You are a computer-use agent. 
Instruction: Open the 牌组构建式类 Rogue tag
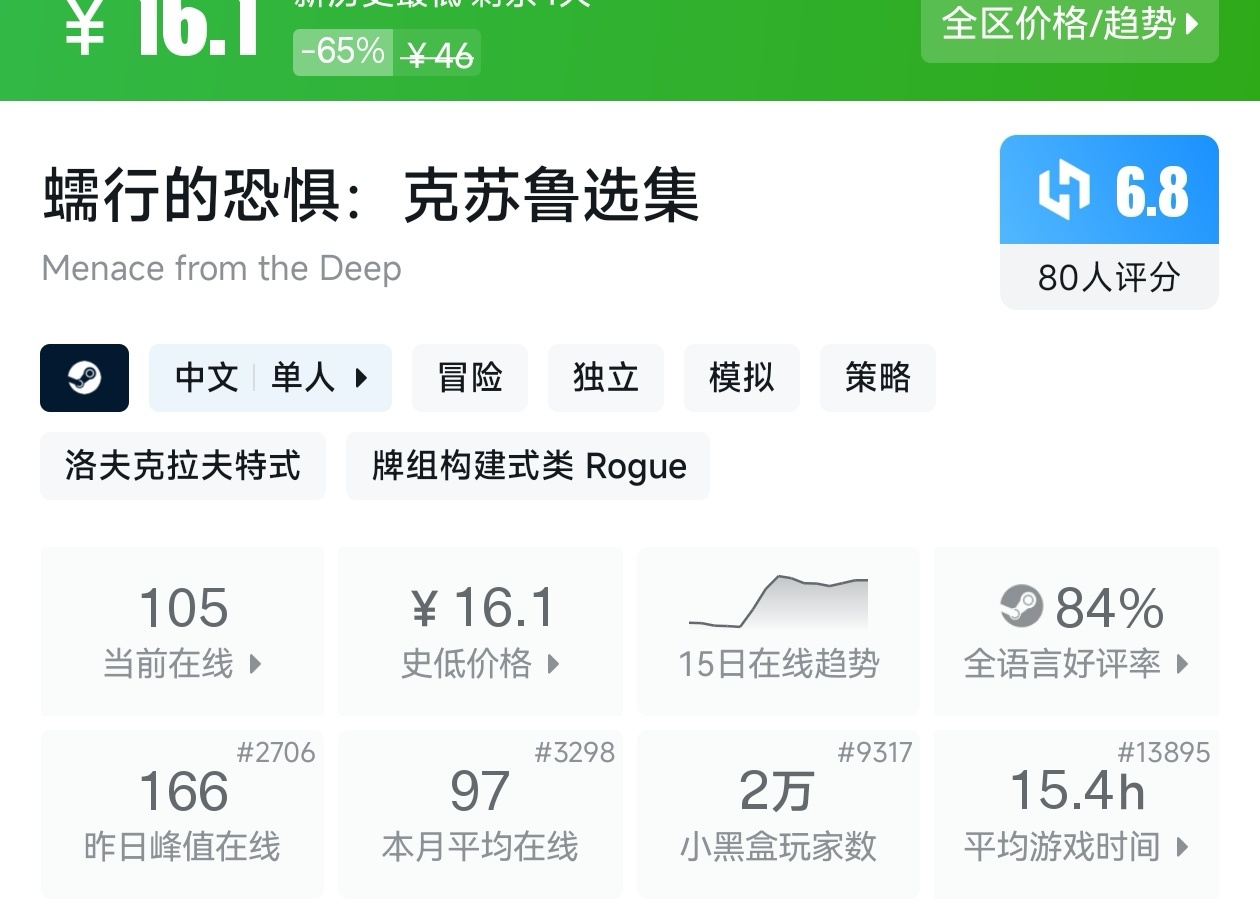[x=528, y=466]
